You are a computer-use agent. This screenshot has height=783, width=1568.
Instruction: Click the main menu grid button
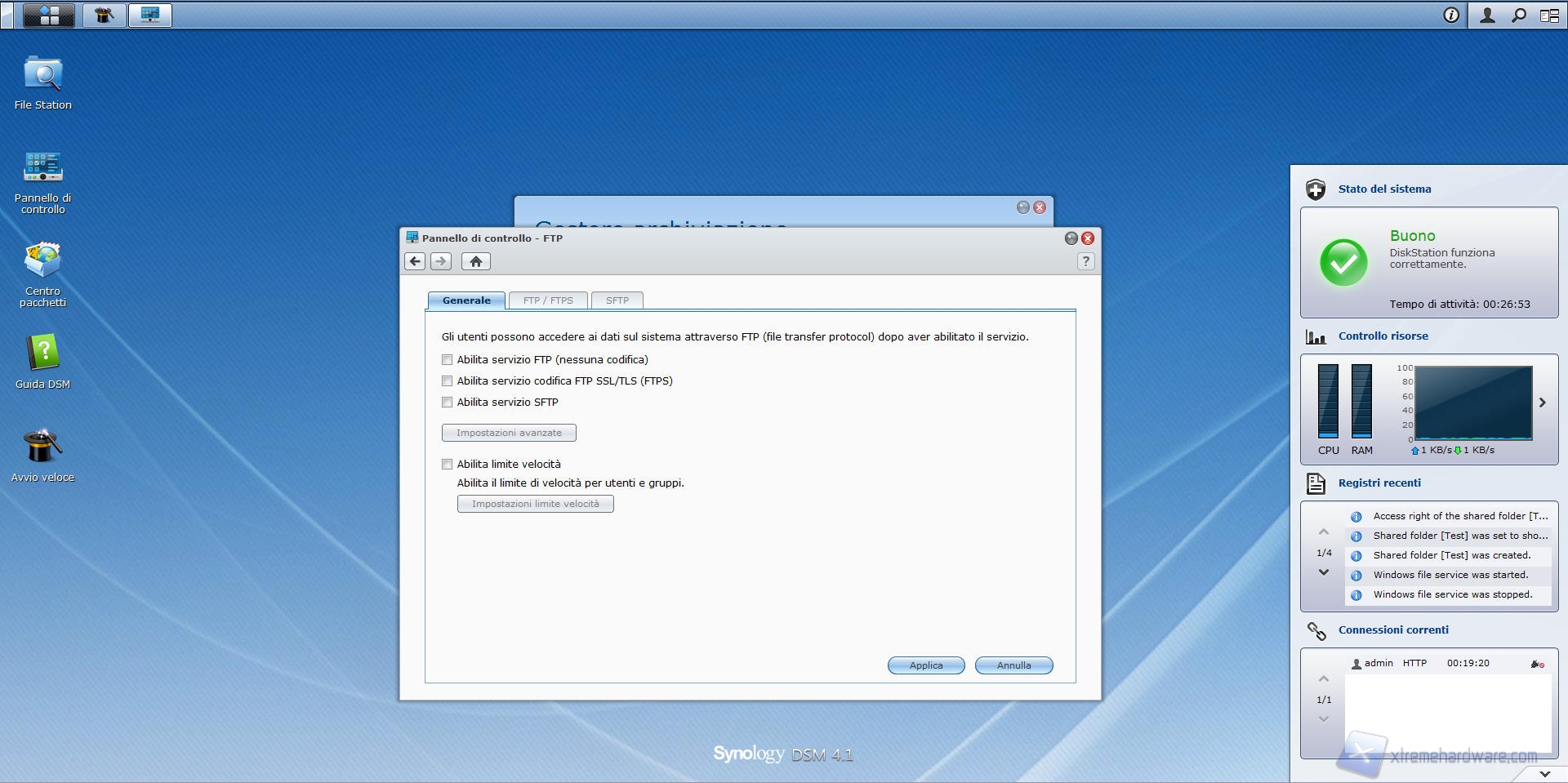click(x=49, y=16)
